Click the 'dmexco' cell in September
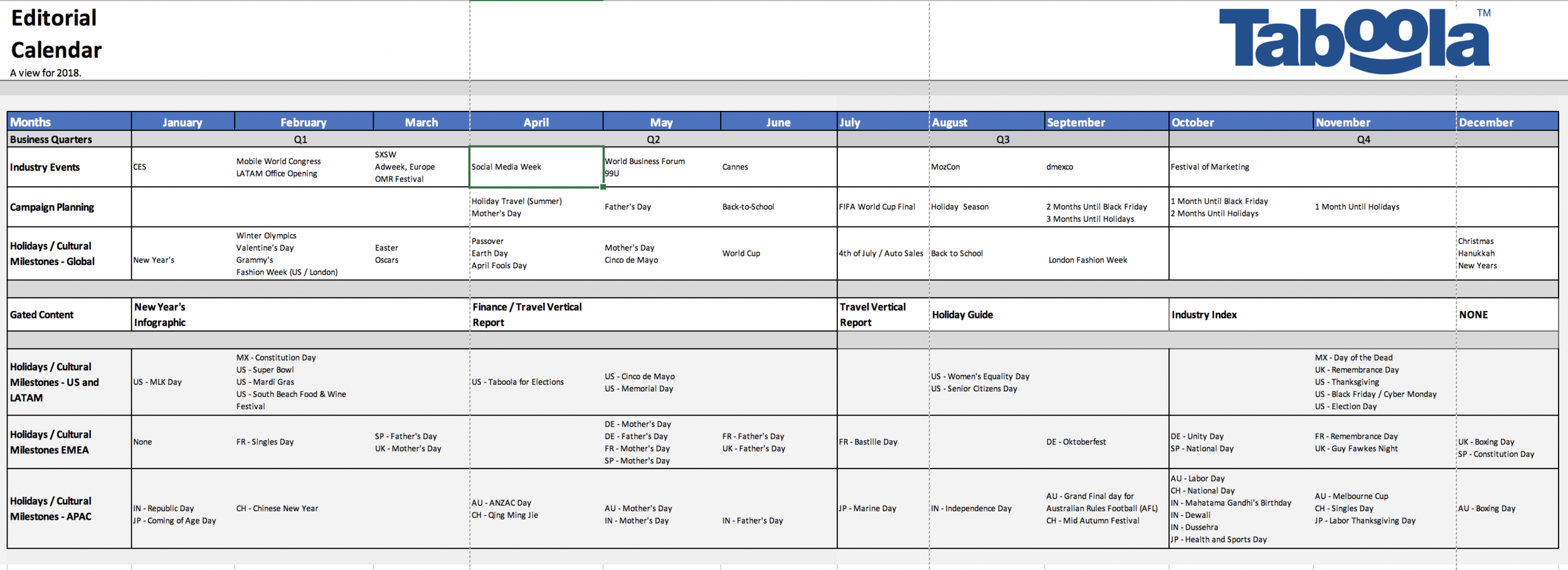This screenshot has height=570, width=1568. point(1106,167)
